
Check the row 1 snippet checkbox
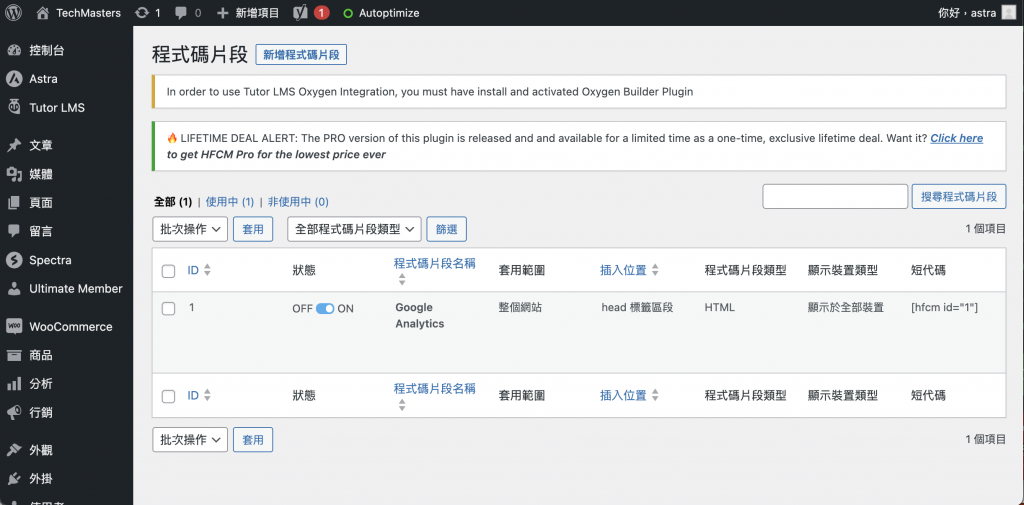pyautogui.click(x=168, y=309)
